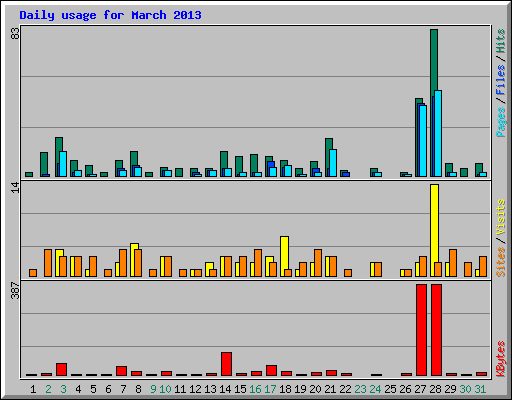
Task: Click the '83' value on the hits axis
Action: click(x=15, y=33)
